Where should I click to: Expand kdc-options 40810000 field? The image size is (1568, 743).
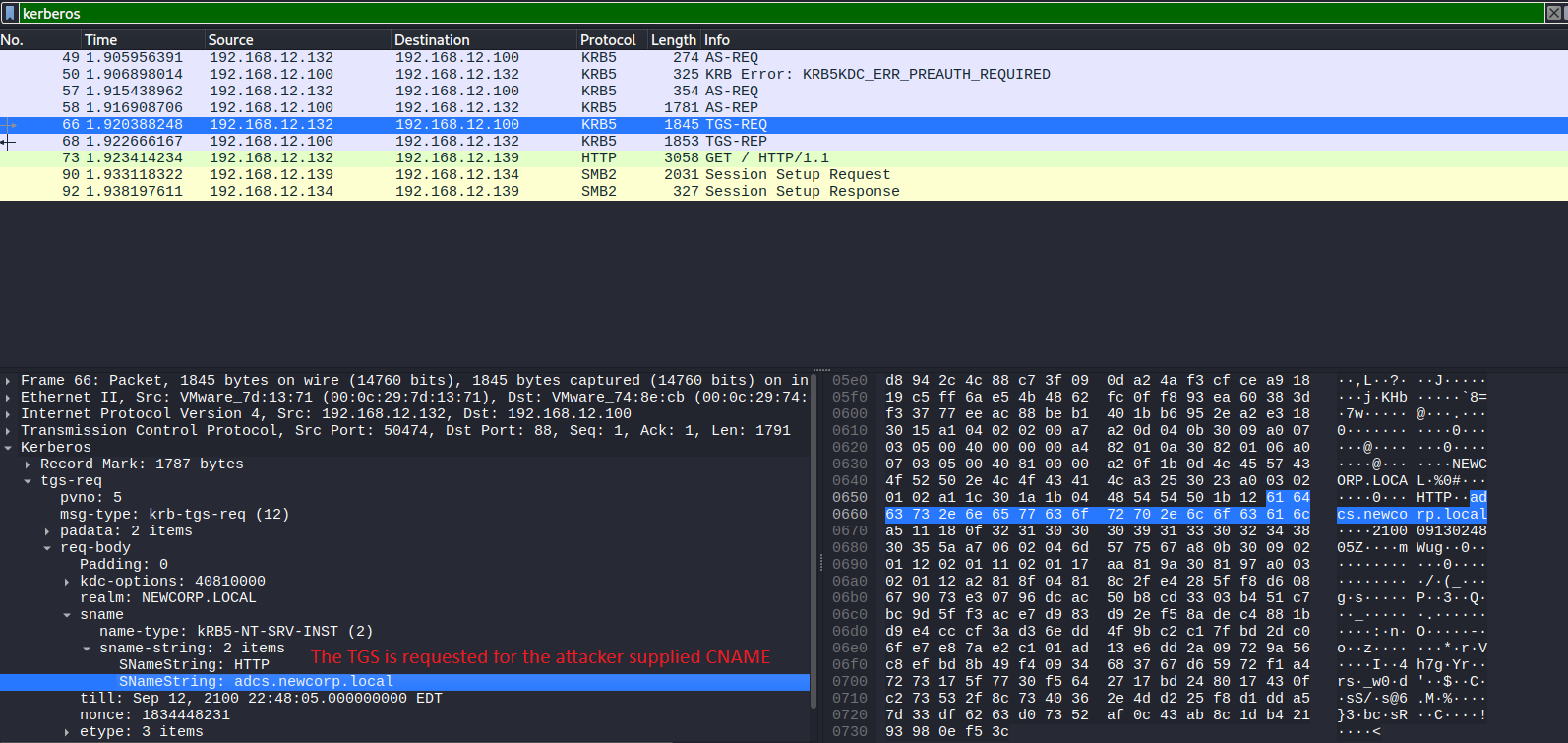tap(67, 582)
